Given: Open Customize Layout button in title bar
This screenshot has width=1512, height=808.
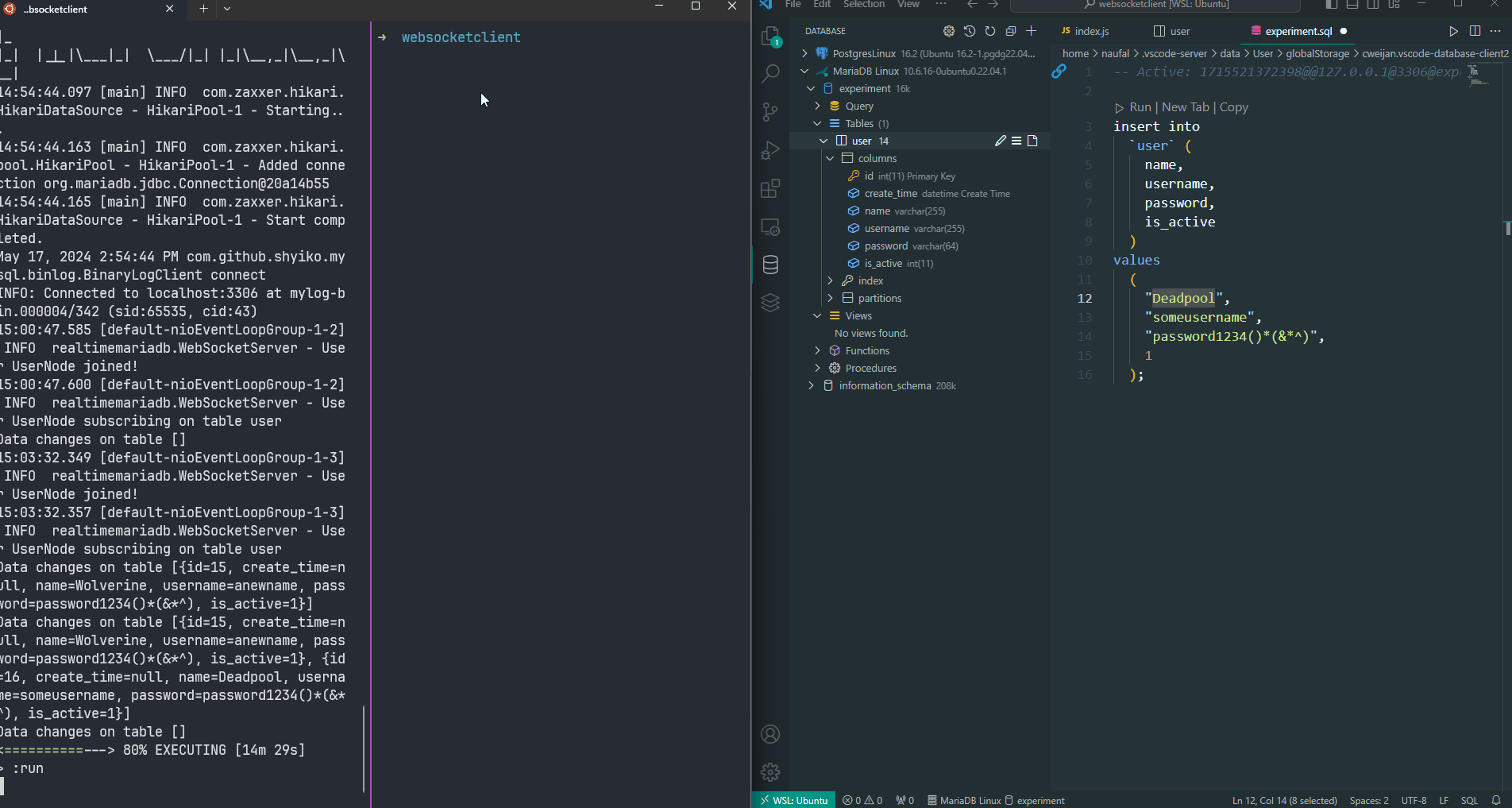Looking at the screenshot, I should [1394, 5].
